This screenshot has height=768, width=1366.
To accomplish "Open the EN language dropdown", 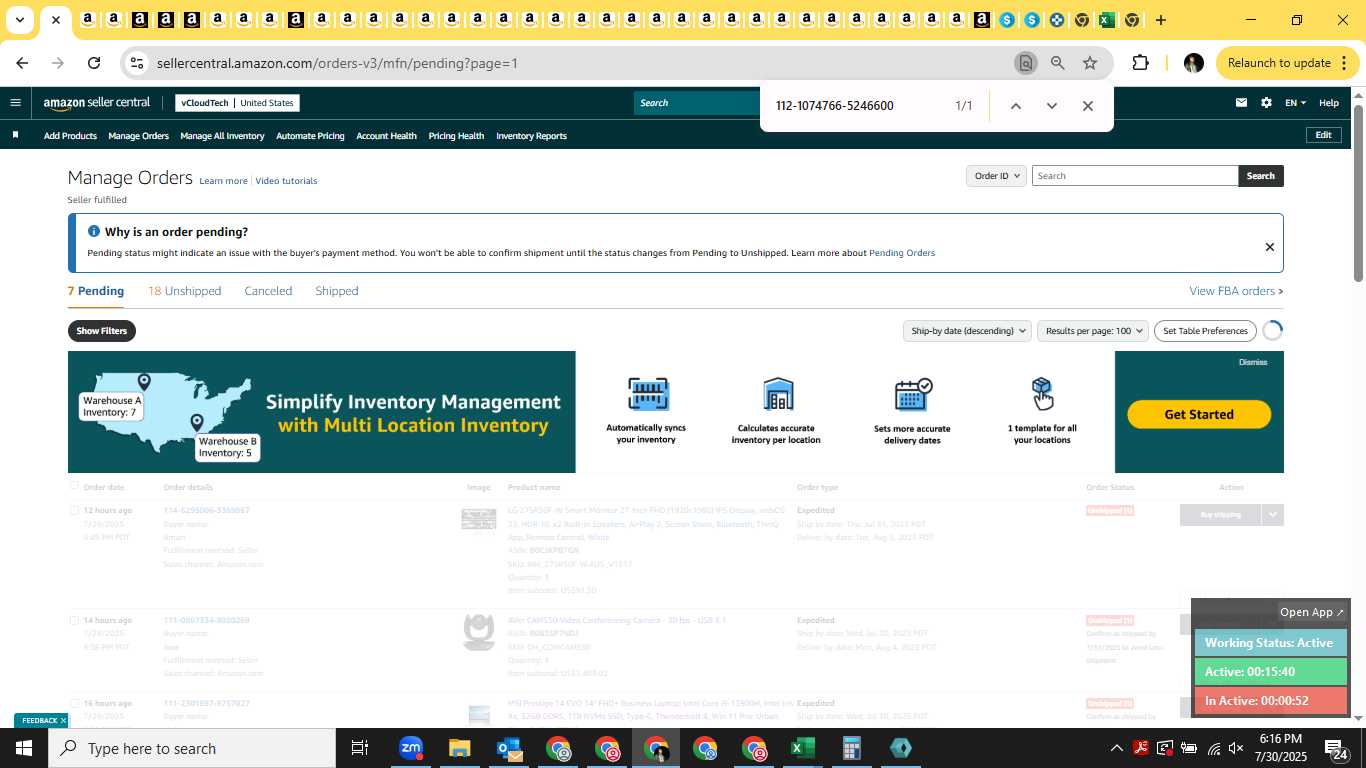I will (1295, 102).
